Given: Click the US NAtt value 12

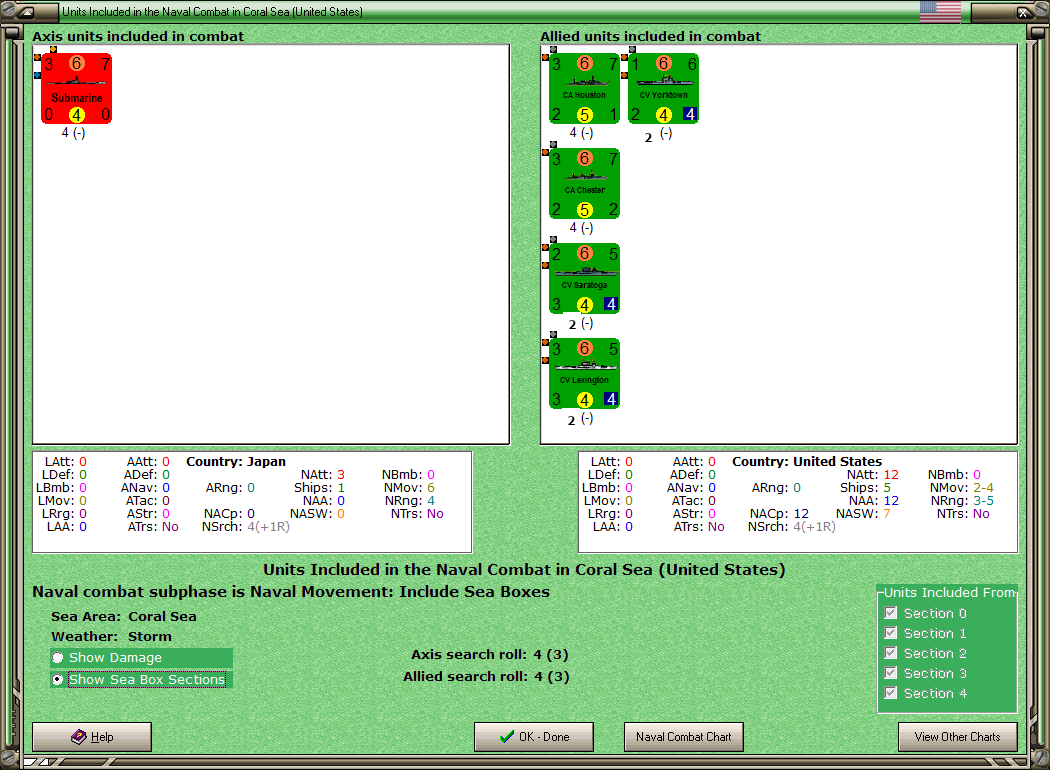Looking at the screenshot, I should point(891,475).
